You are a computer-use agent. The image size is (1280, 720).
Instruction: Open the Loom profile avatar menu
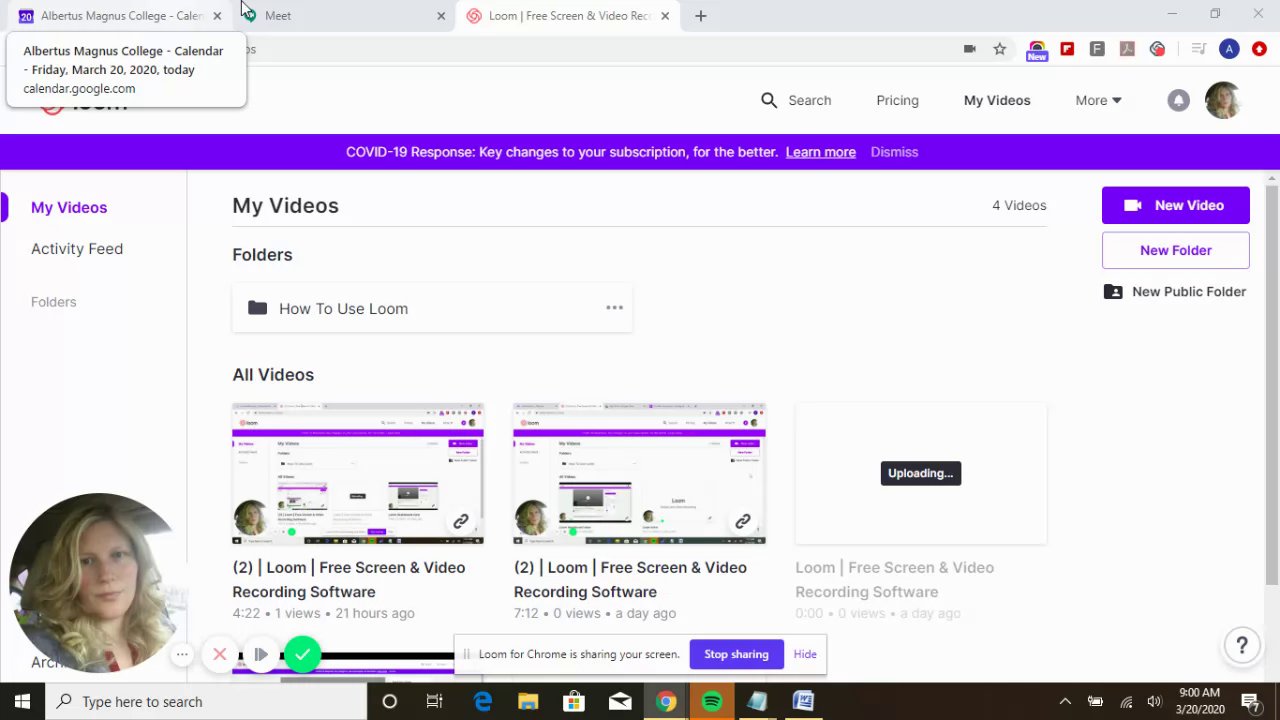coord(1222,100)
